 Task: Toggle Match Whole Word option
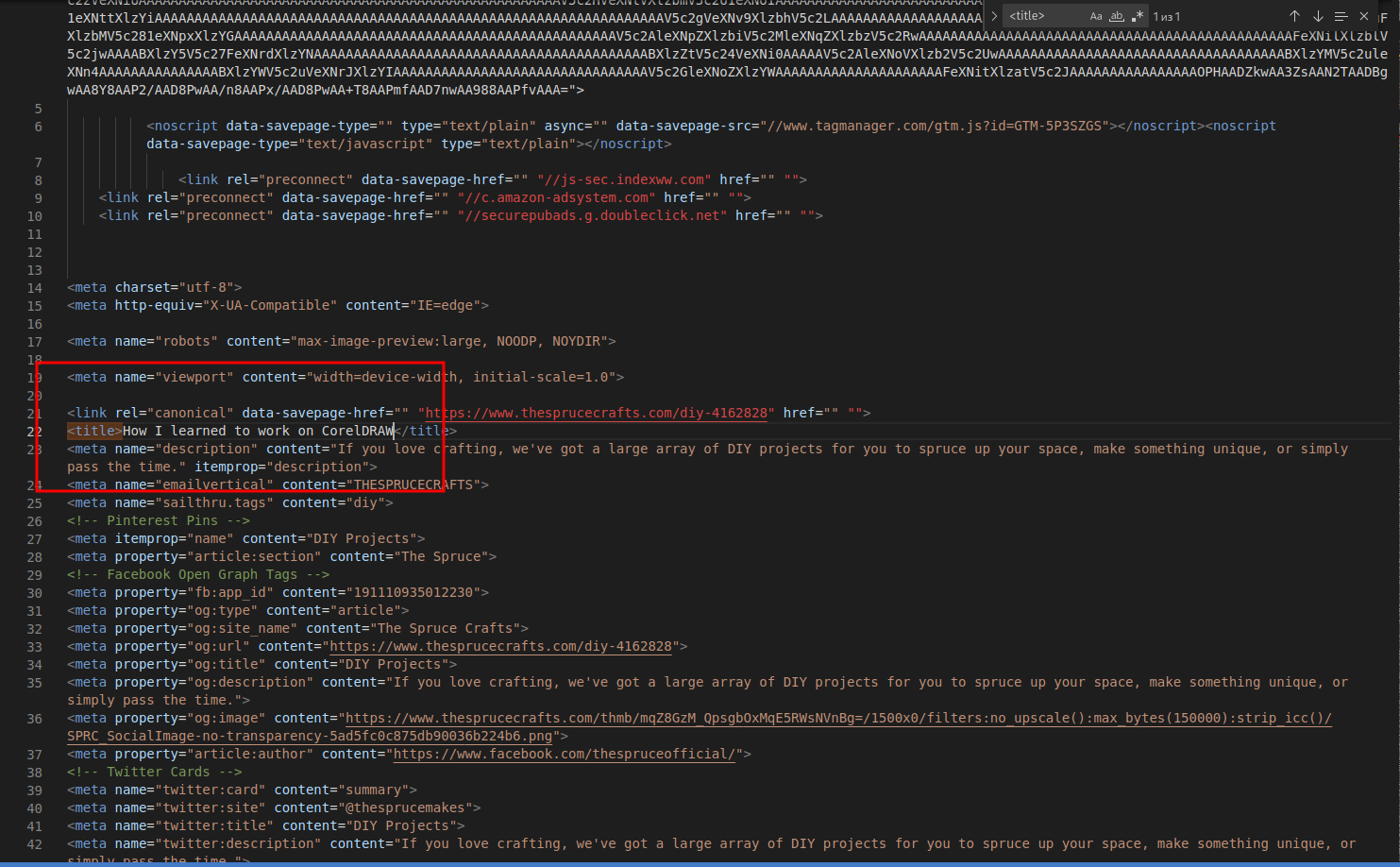click(1117, 16)
